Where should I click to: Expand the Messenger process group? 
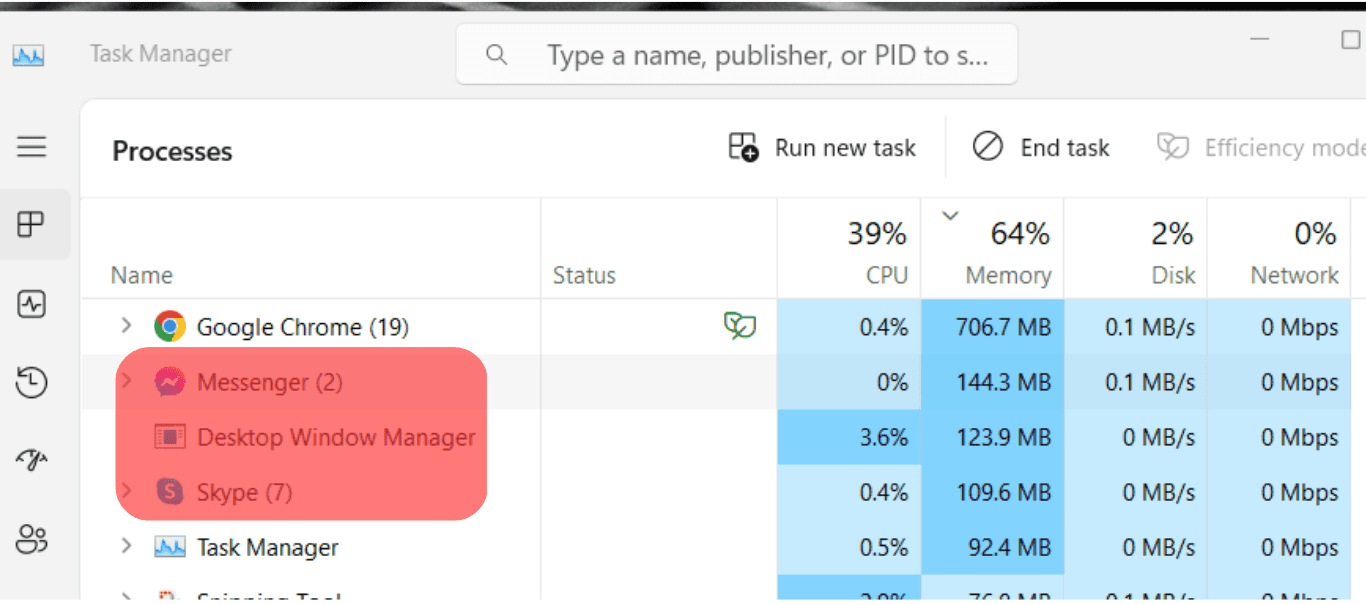pyautogui.click(x=126, y=381)
